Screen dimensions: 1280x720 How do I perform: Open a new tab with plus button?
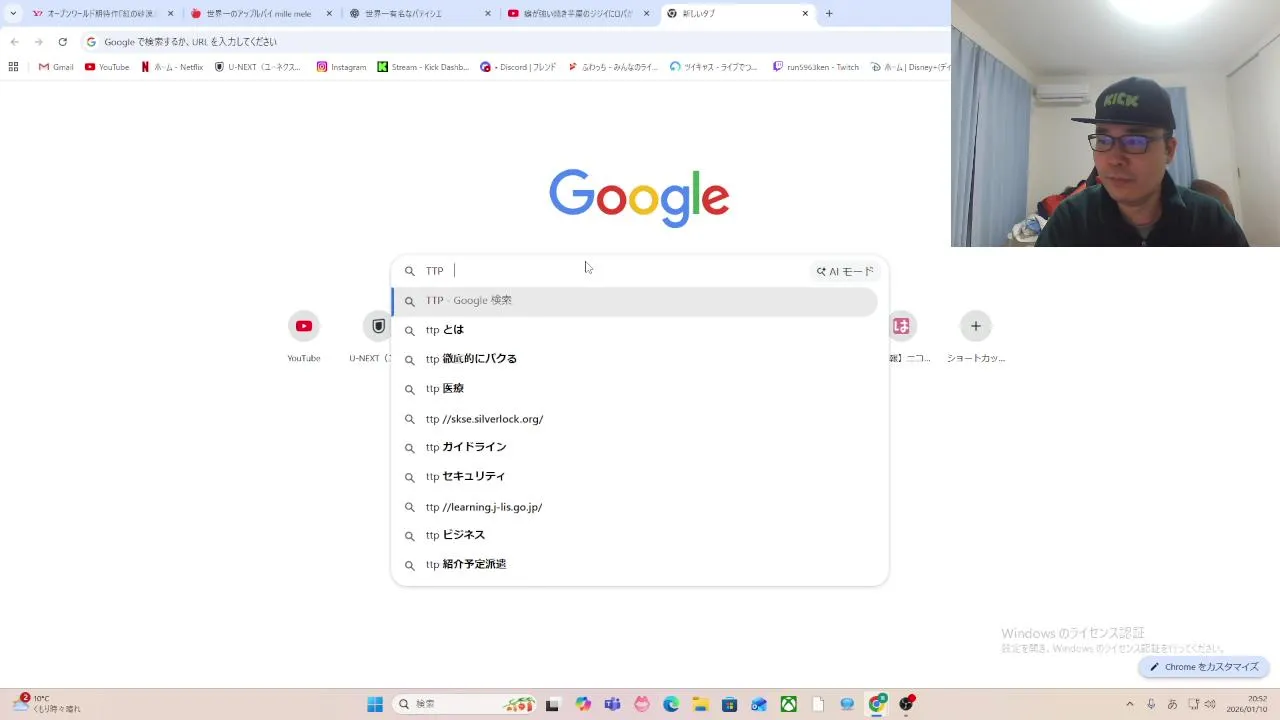[829, 14]
